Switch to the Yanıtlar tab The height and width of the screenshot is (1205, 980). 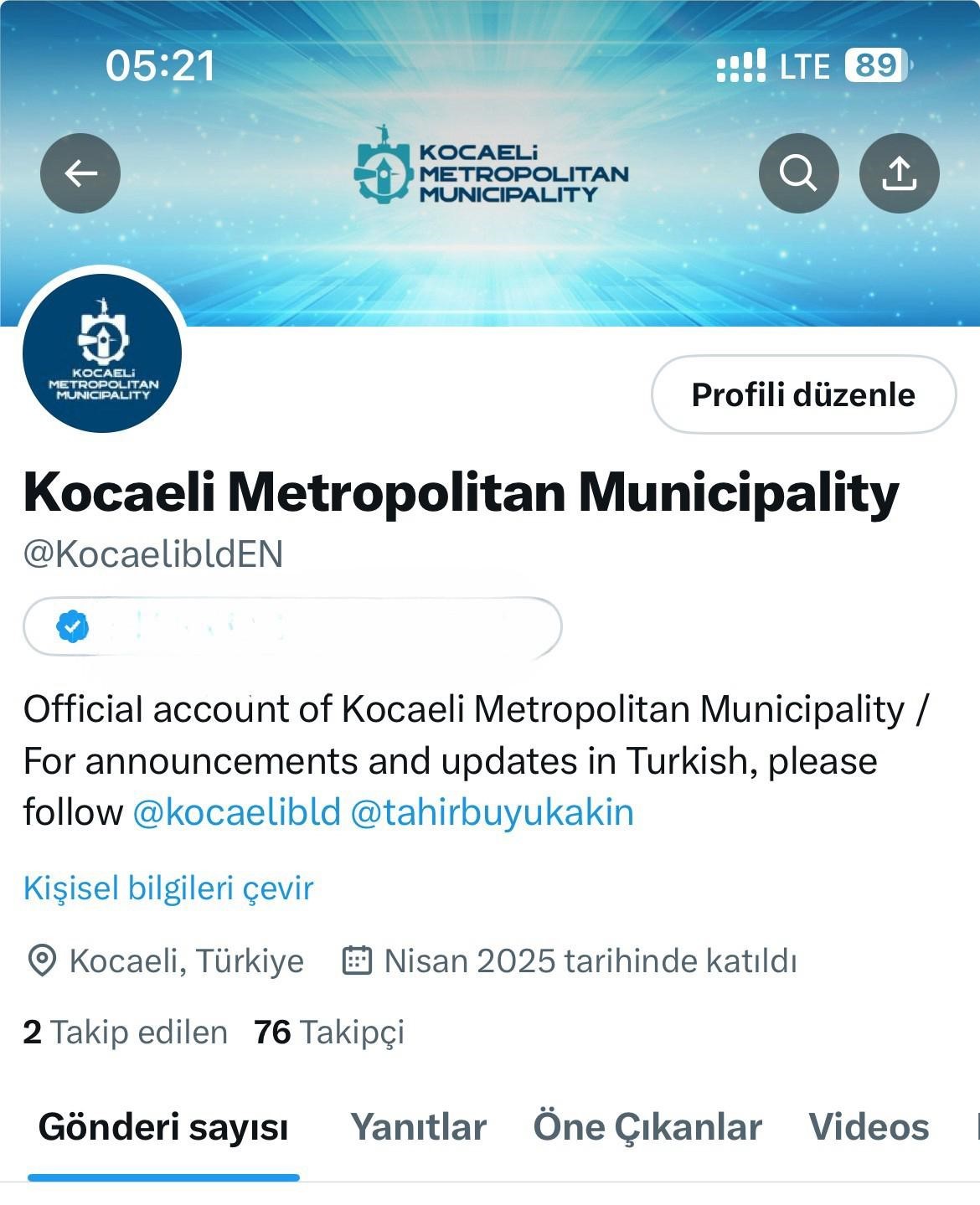[x=419, y=1127]
